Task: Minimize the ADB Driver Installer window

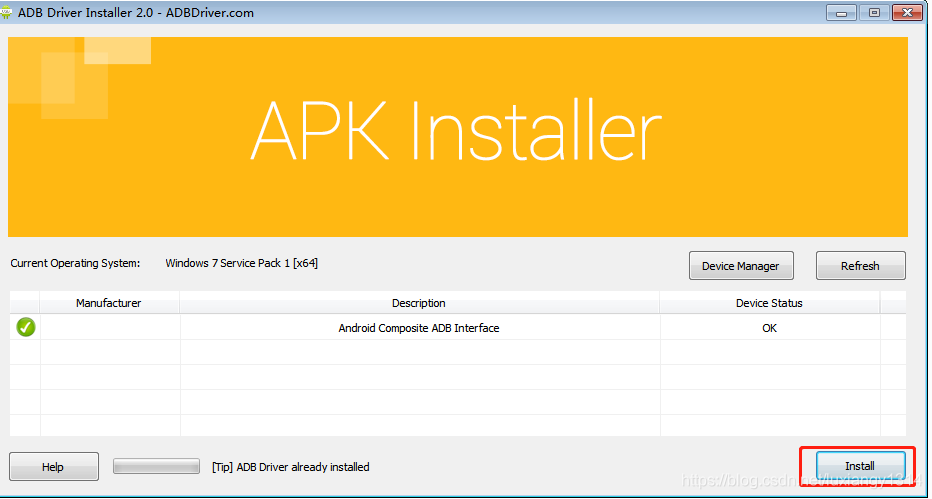Action: pyautogui.click(x=842, y=12)
